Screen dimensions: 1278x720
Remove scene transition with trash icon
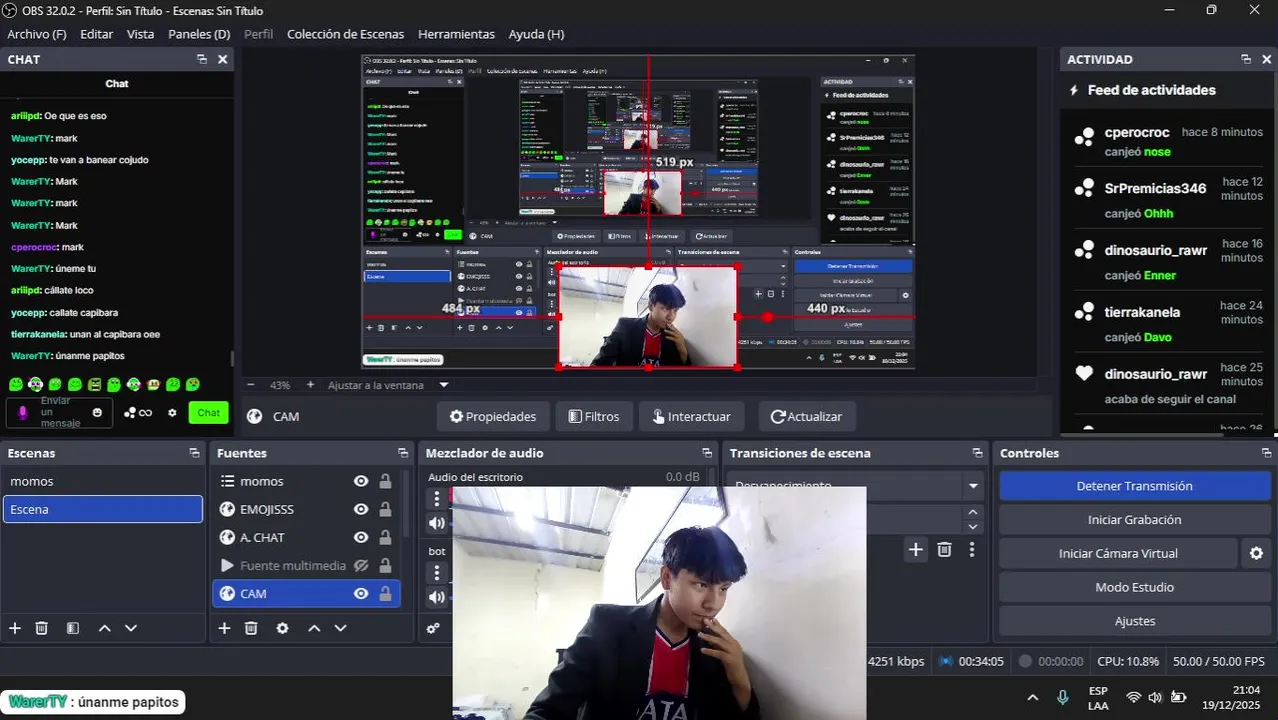point(944,549)
